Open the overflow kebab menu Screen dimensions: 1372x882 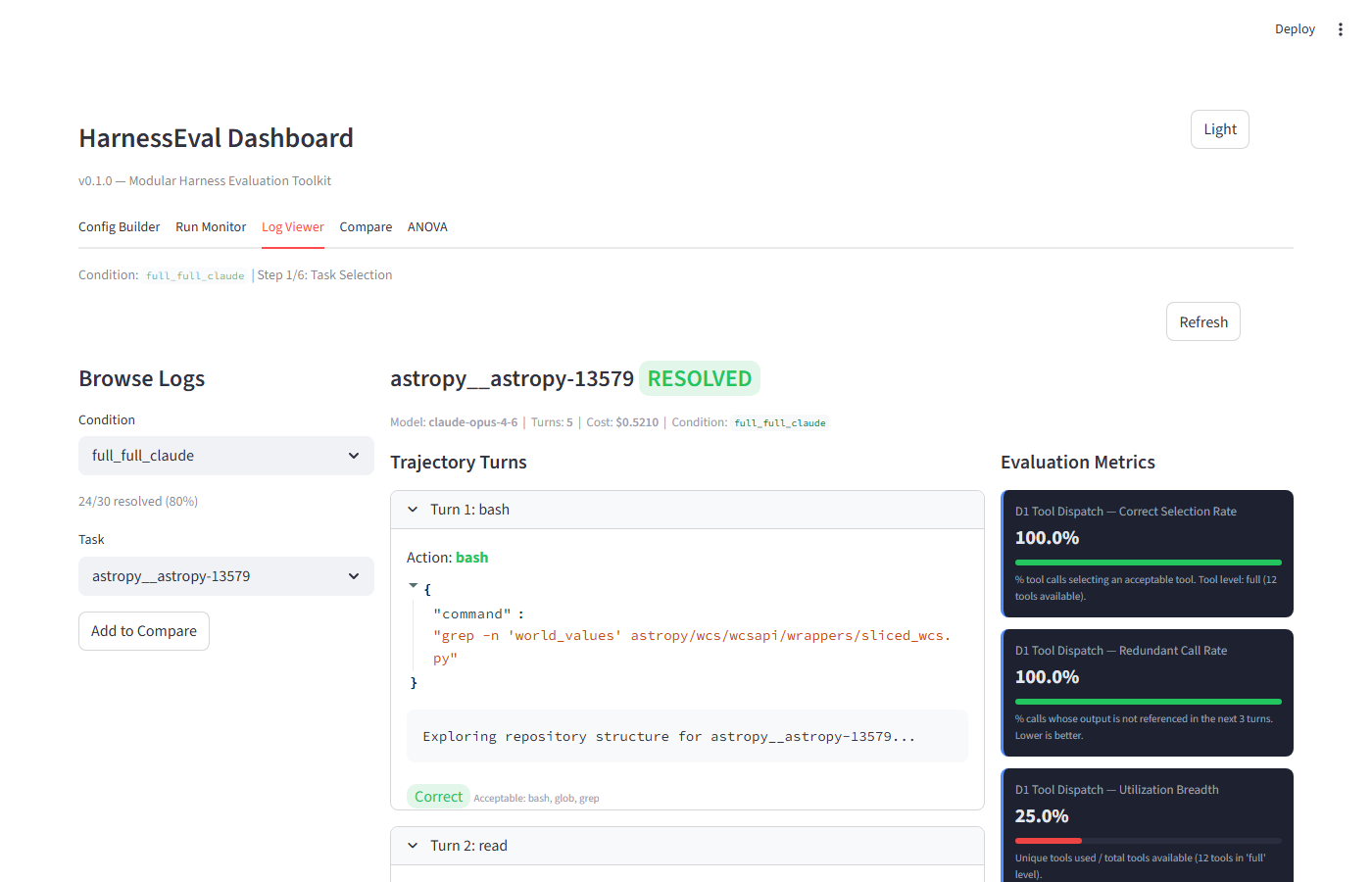coord(1341,28)
